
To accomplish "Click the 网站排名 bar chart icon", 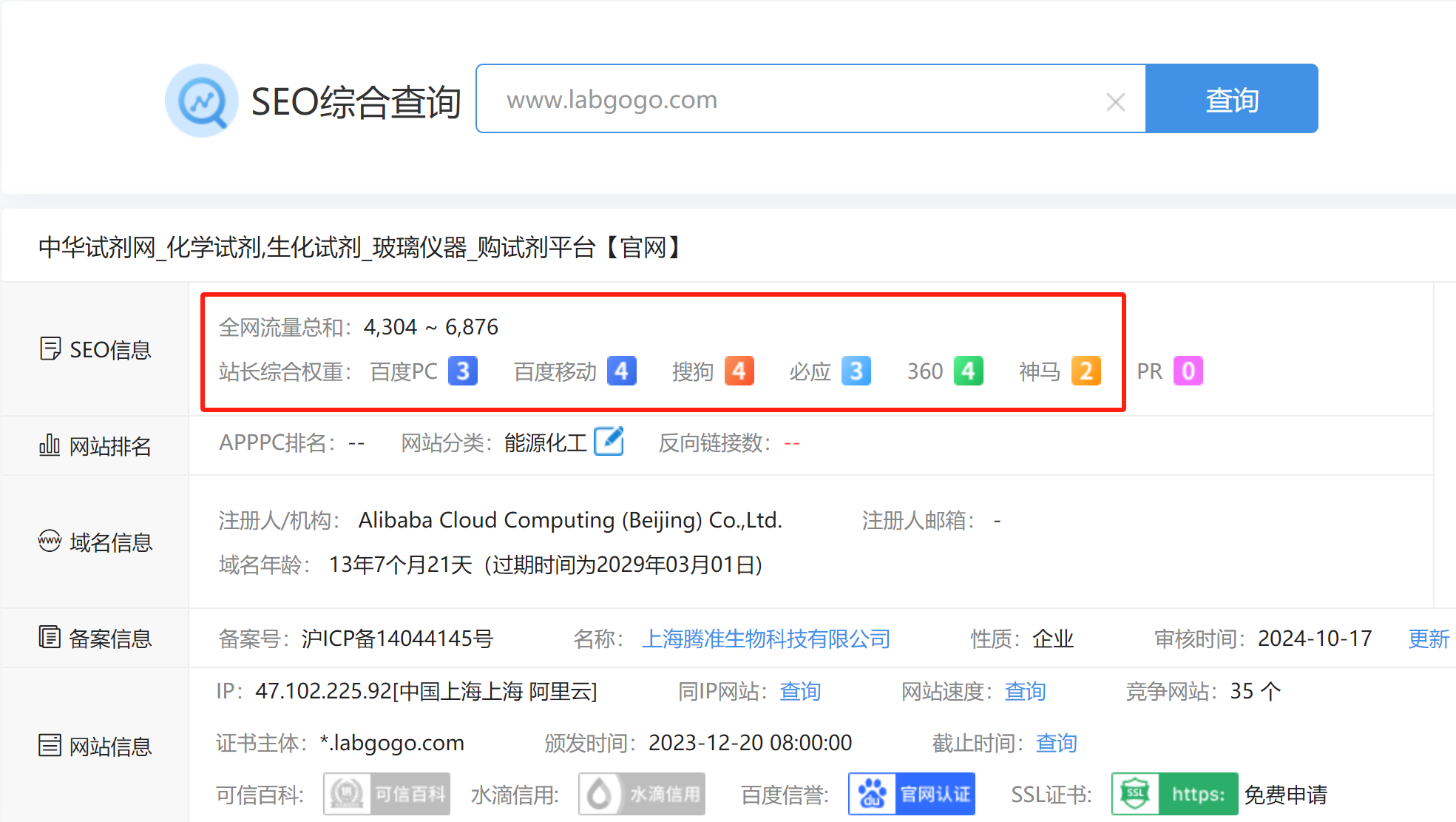I will pos(50,445).
